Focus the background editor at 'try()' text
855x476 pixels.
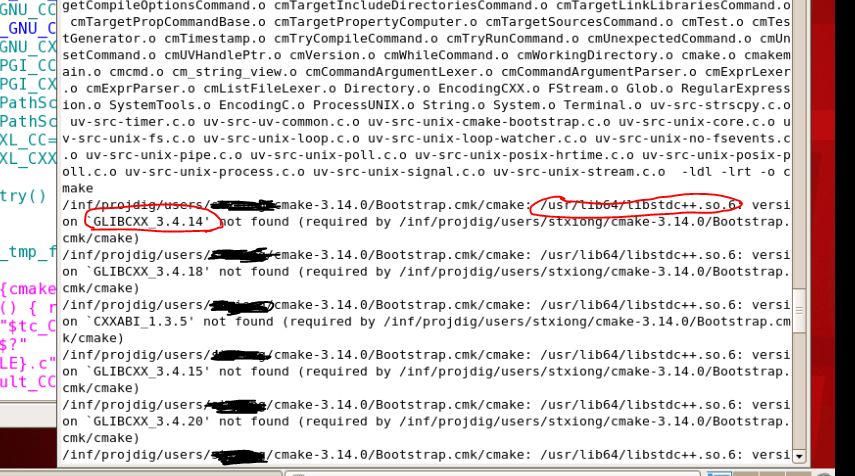[23, 196]
